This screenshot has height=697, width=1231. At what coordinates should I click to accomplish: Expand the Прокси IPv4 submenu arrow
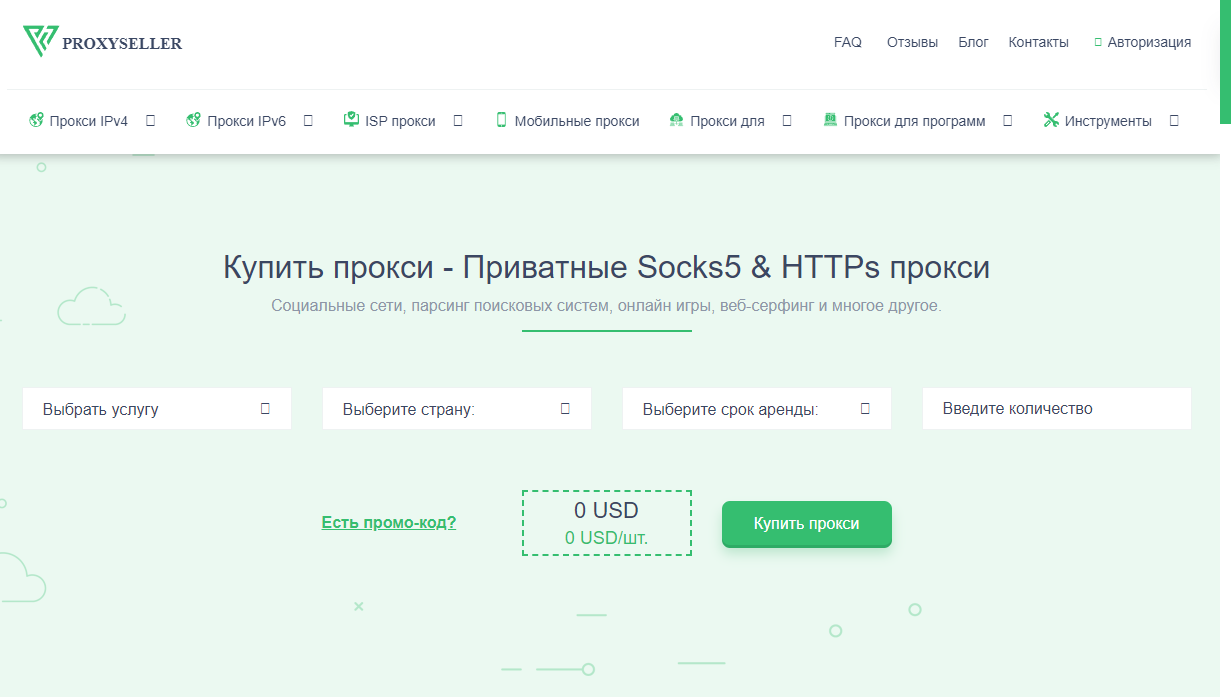(151, 120)
